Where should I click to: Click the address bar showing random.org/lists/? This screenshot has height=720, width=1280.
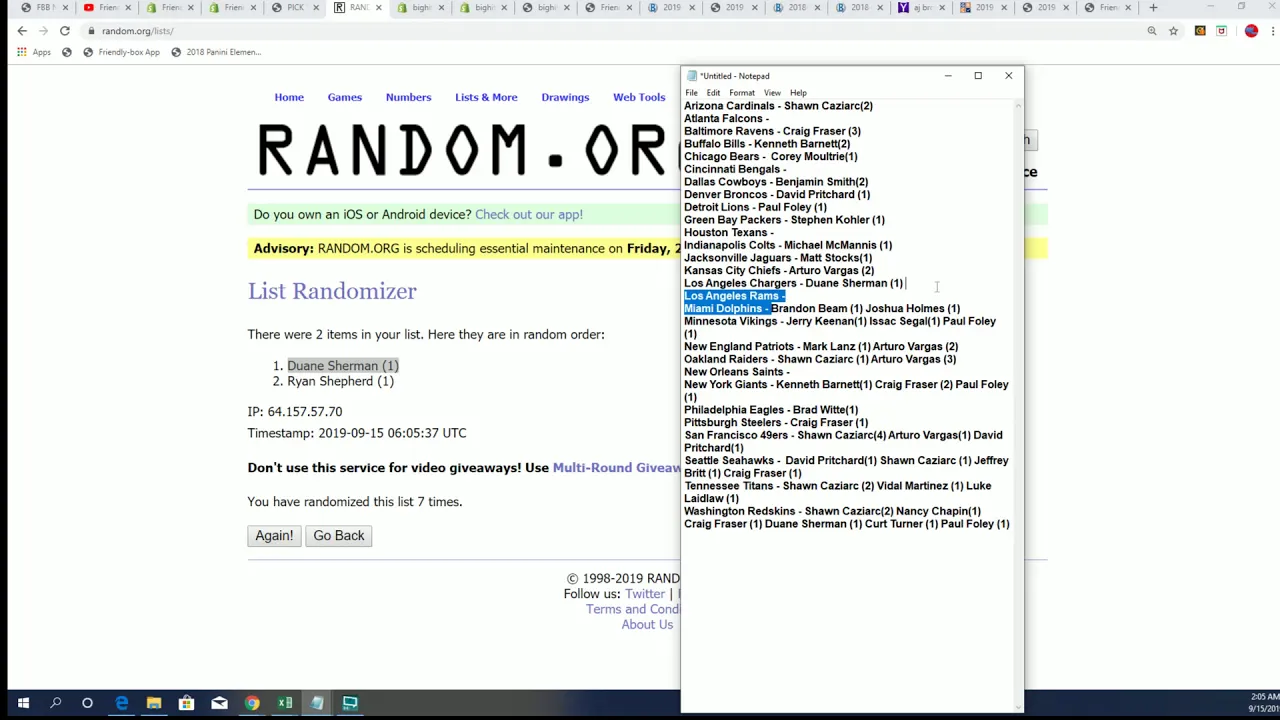600,31
